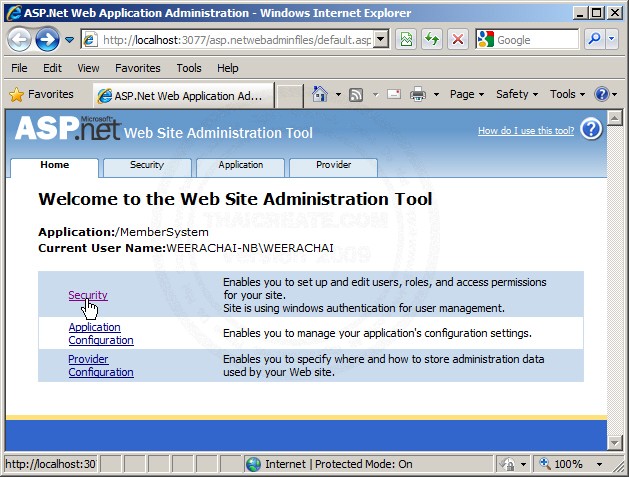Open Favorites center with star button
The height and width of the screenshot is (477, 629).
click(41, 94)
